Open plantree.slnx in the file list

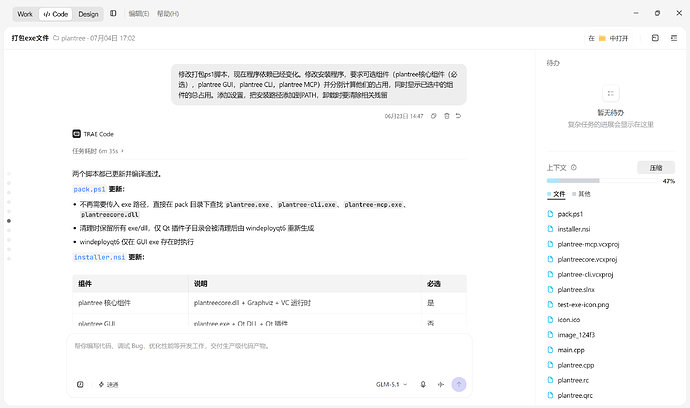tap(576, 290)
